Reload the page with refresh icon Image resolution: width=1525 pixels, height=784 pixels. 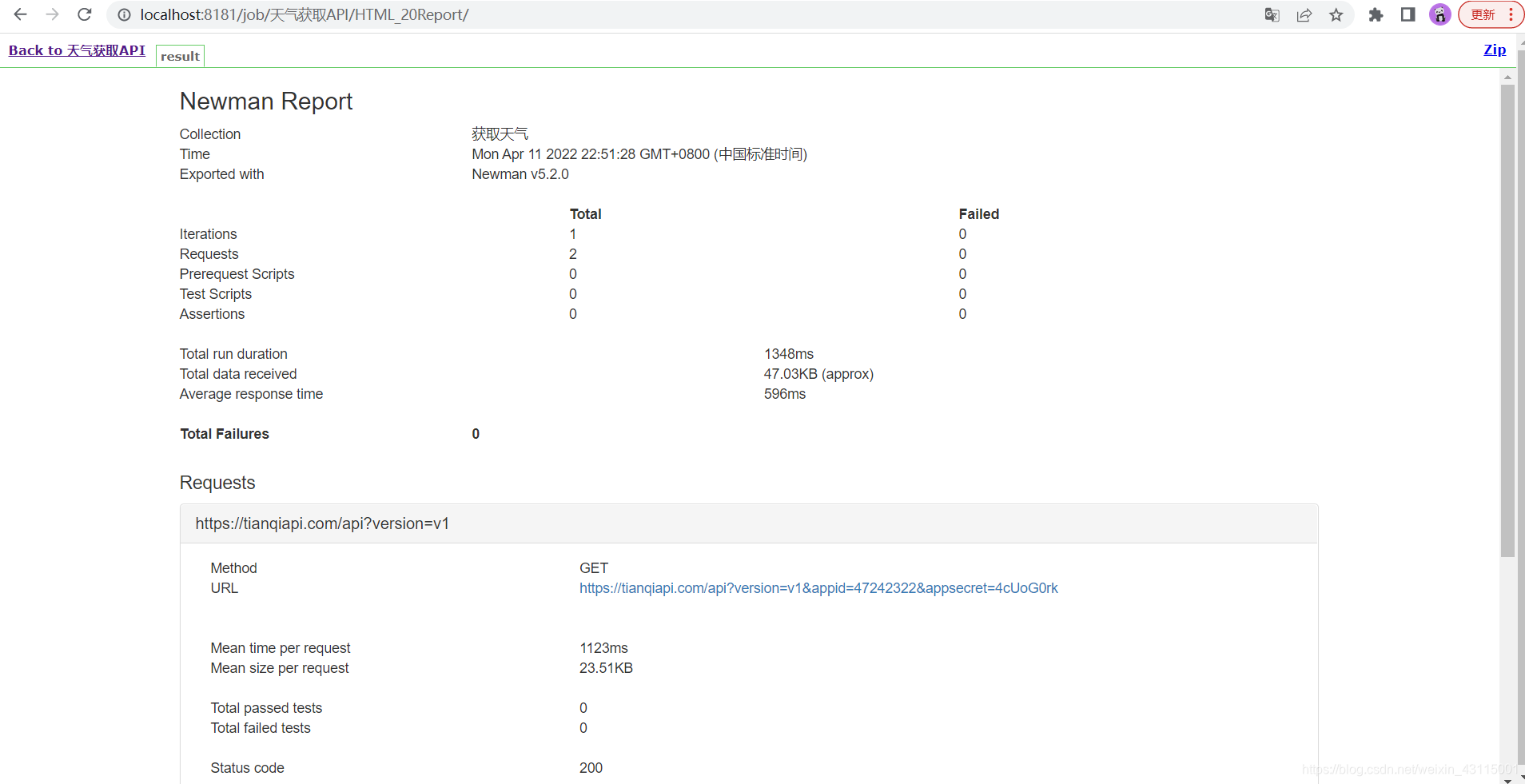coord(85,14)
